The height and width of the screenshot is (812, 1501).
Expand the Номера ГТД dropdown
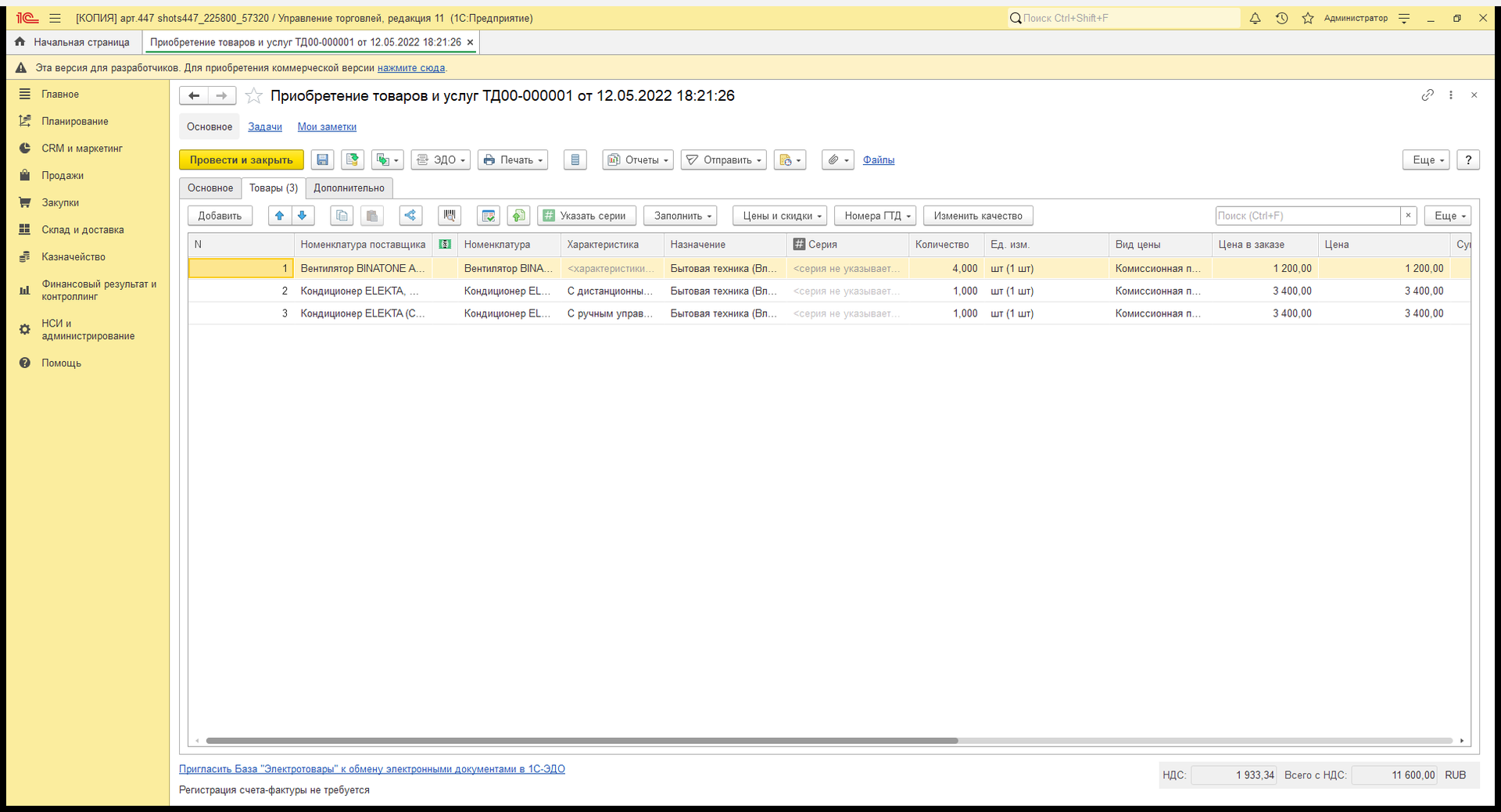pos(875,216)
